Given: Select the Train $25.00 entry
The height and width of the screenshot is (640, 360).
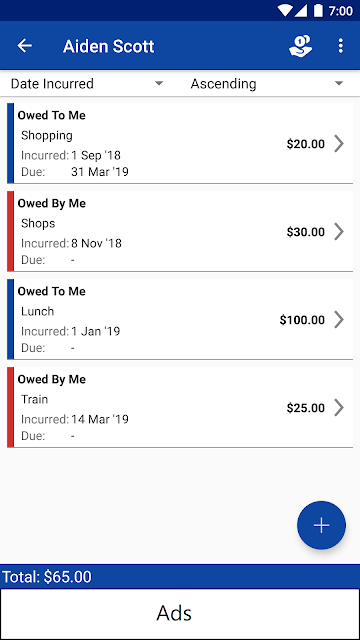Looking at the screenshot, I should click(180, 408).
